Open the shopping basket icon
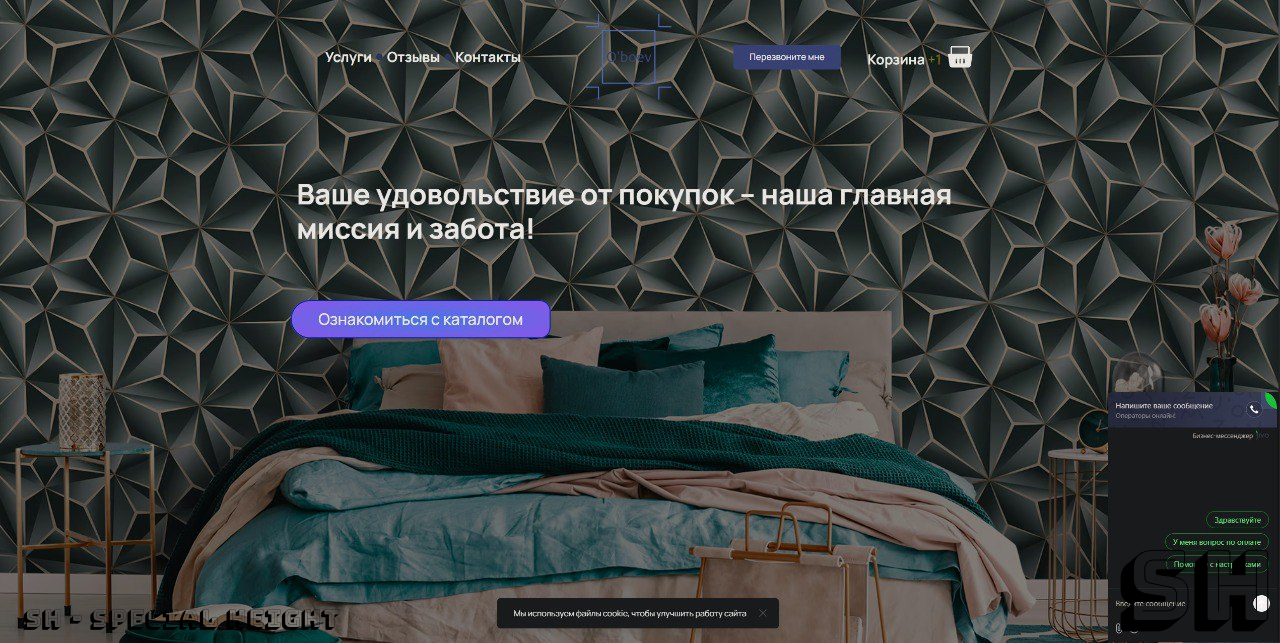Viewport: 1280px width, 643px height. (x=960, y=57)
